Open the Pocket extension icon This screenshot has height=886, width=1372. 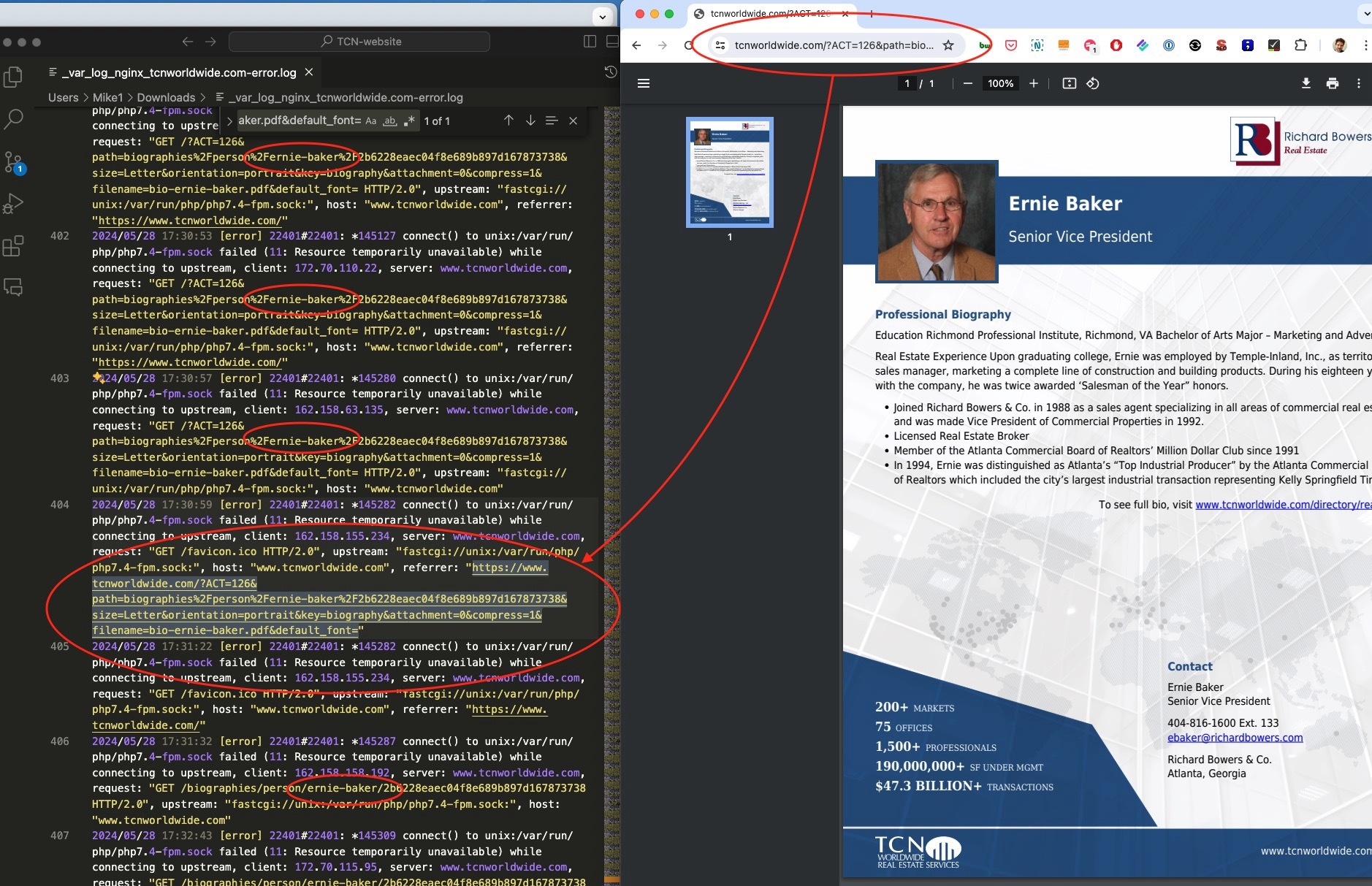(1011, 45)
